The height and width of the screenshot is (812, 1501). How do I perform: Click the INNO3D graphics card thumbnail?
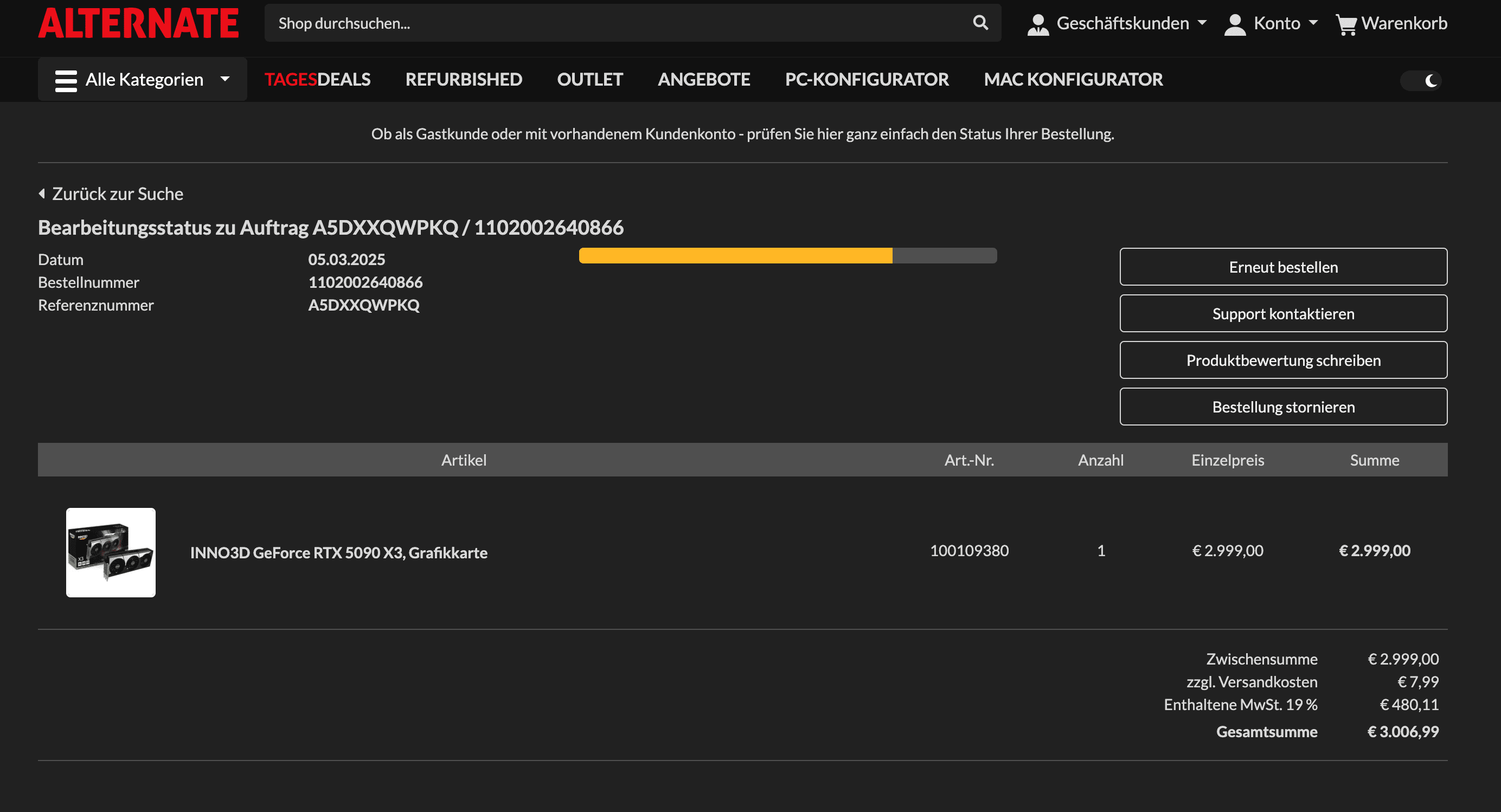pos(111,552)
